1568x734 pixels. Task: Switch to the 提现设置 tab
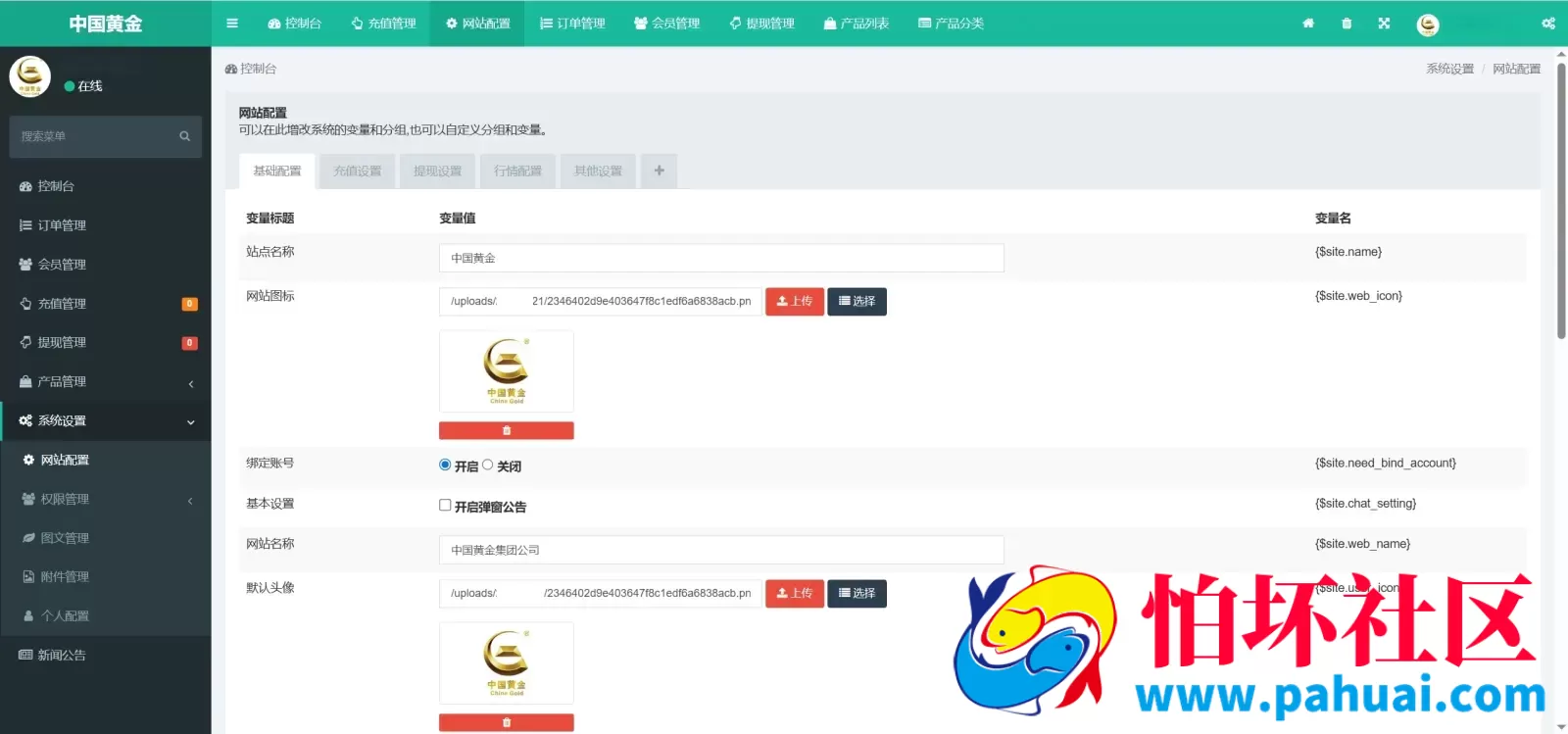click(438, 171)
